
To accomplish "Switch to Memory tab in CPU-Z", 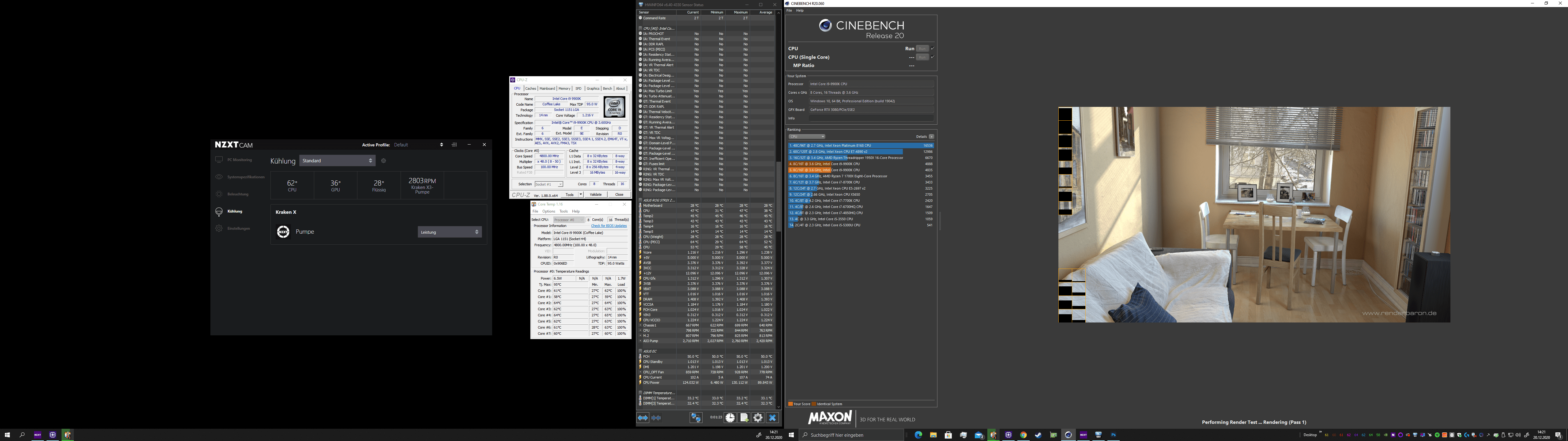I will [x=564, y=88].
